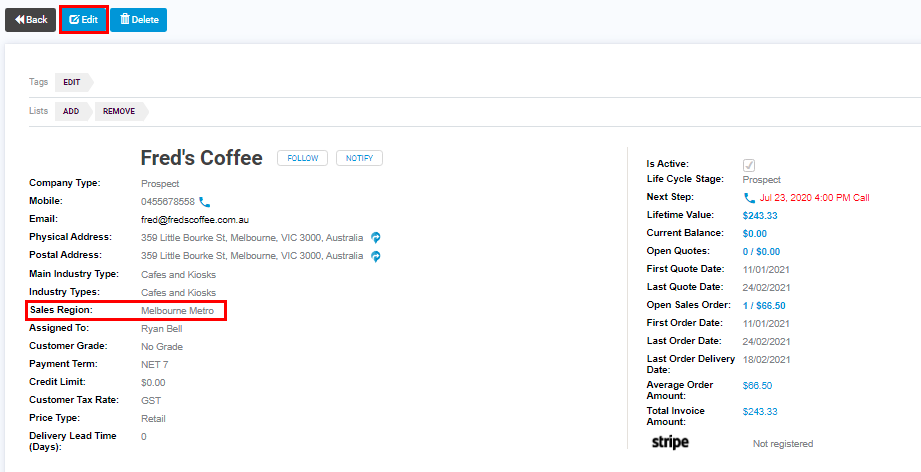Call the mobile number via phone icon
921x472 pixels.
[x=204, y=202]
